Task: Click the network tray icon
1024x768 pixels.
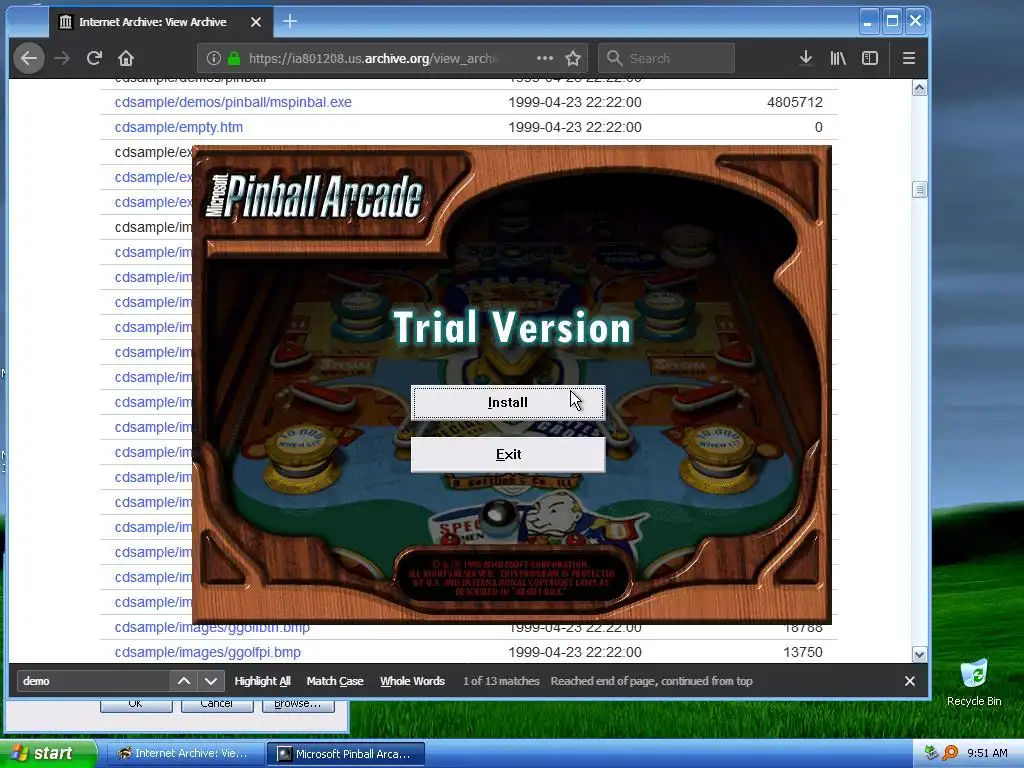Action: (931, 753)
